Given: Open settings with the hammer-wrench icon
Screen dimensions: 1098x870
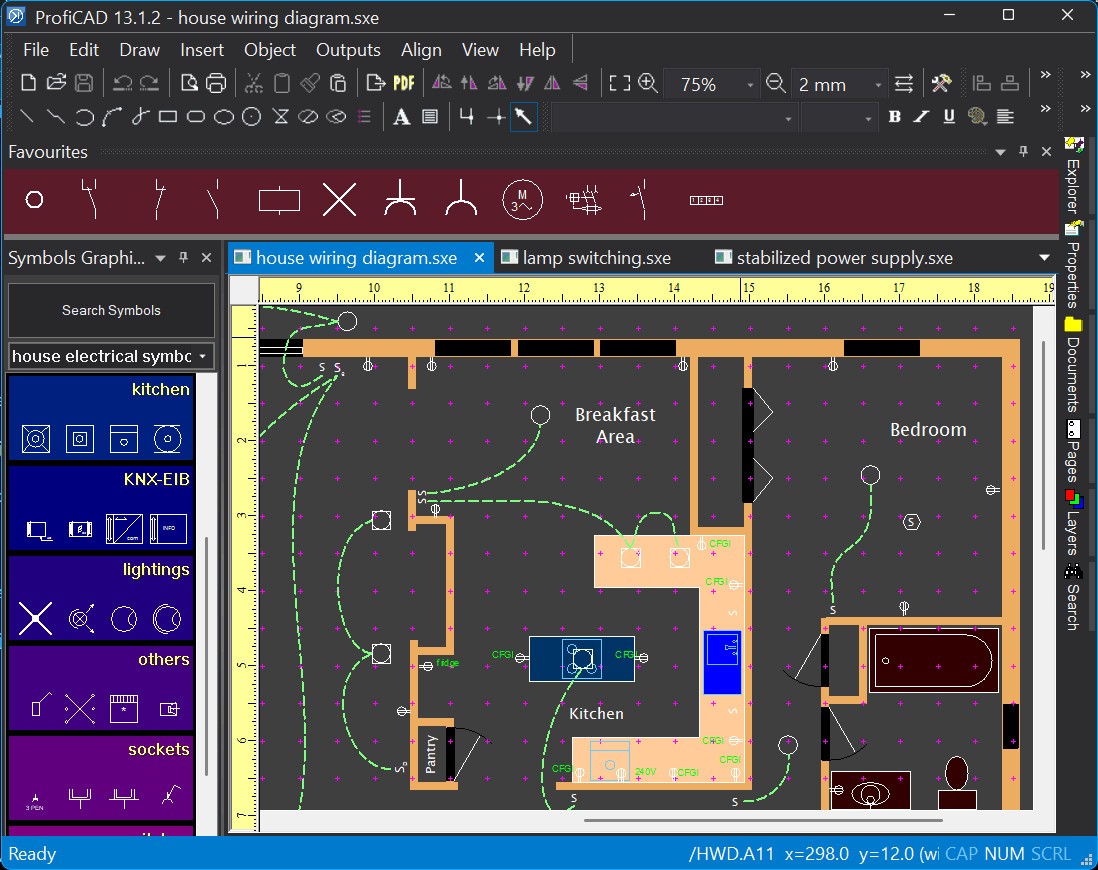Looking at the screenshot, I should 940,83.
